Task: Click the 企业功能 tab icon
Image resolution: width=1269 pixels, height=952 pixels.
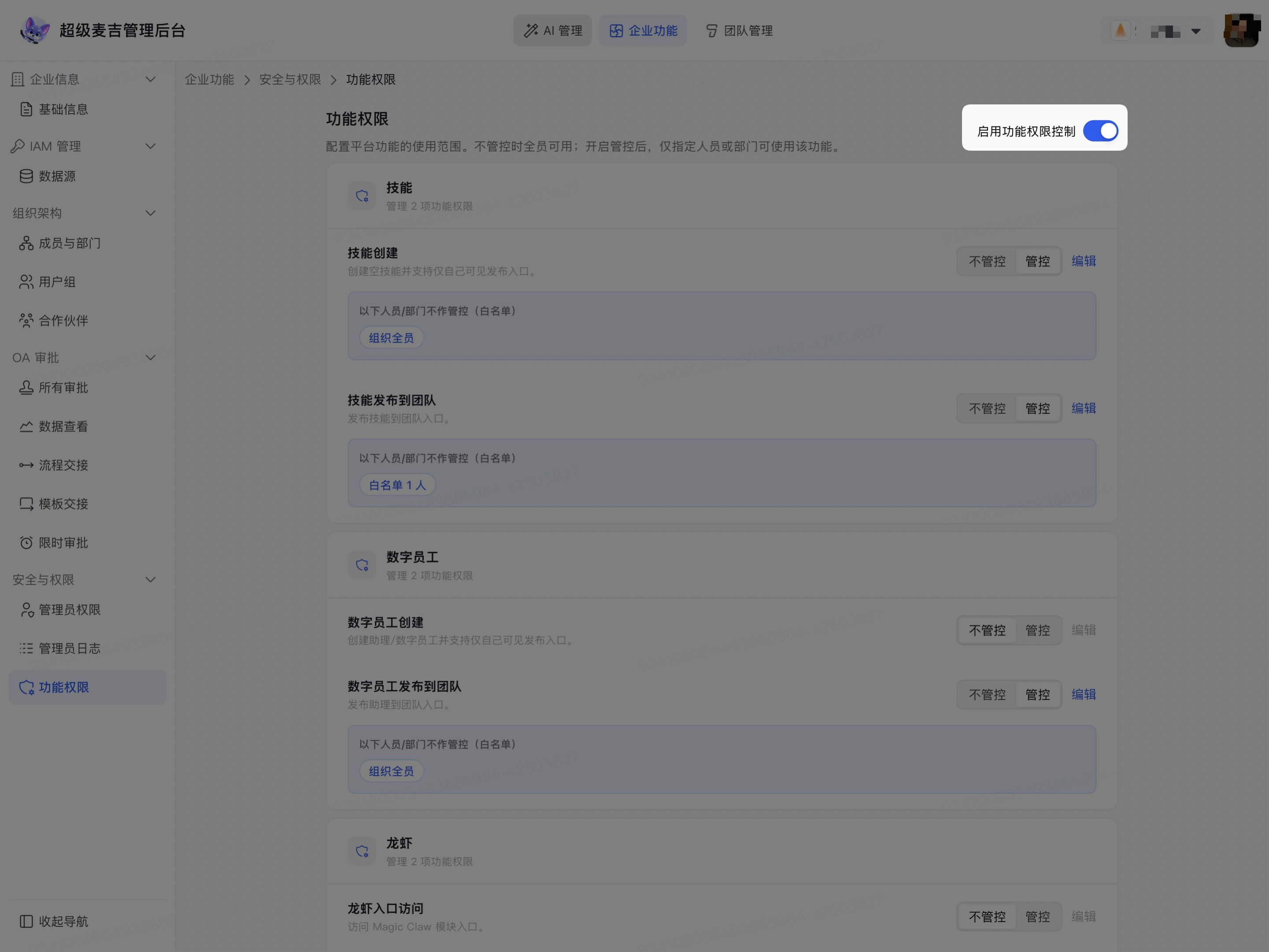Action: pos(616,30)
